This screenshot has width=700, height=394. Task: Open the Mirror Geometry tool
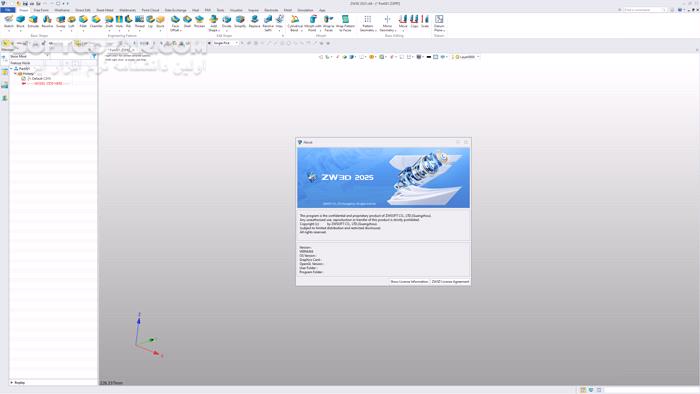tap(387, 23)
